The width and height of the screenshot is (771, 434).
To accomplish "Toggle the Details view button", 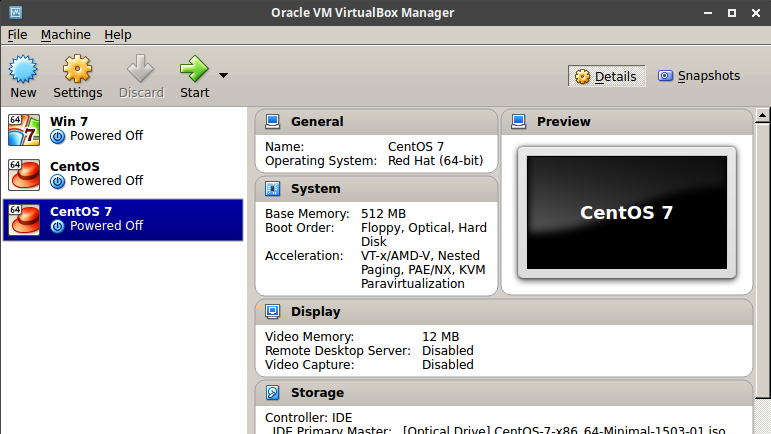I will [x=606, y=76].
